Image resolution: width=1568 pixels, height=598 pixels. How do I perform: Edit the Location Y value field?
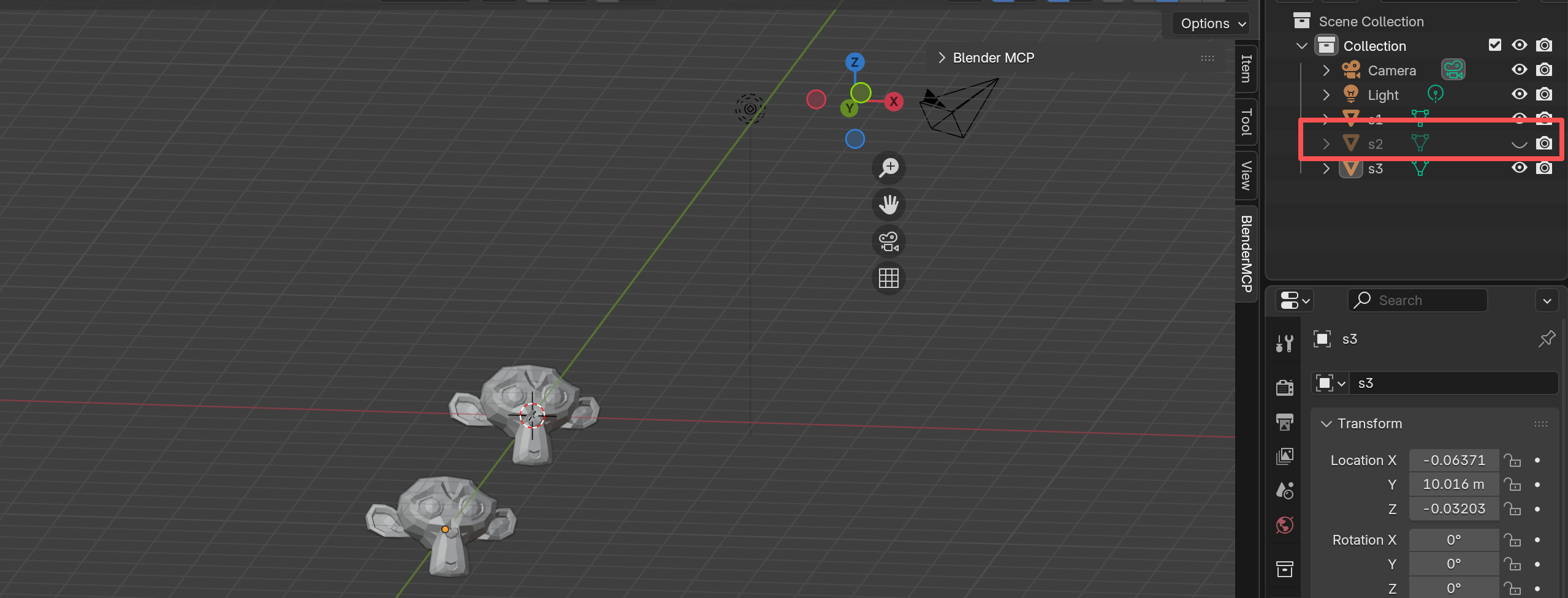[x=1453, y=484]
